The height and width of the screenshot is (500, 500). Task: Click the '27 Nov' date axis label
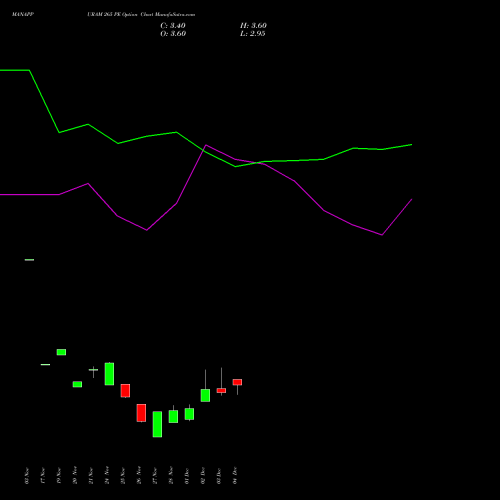[x=155, y=475]
